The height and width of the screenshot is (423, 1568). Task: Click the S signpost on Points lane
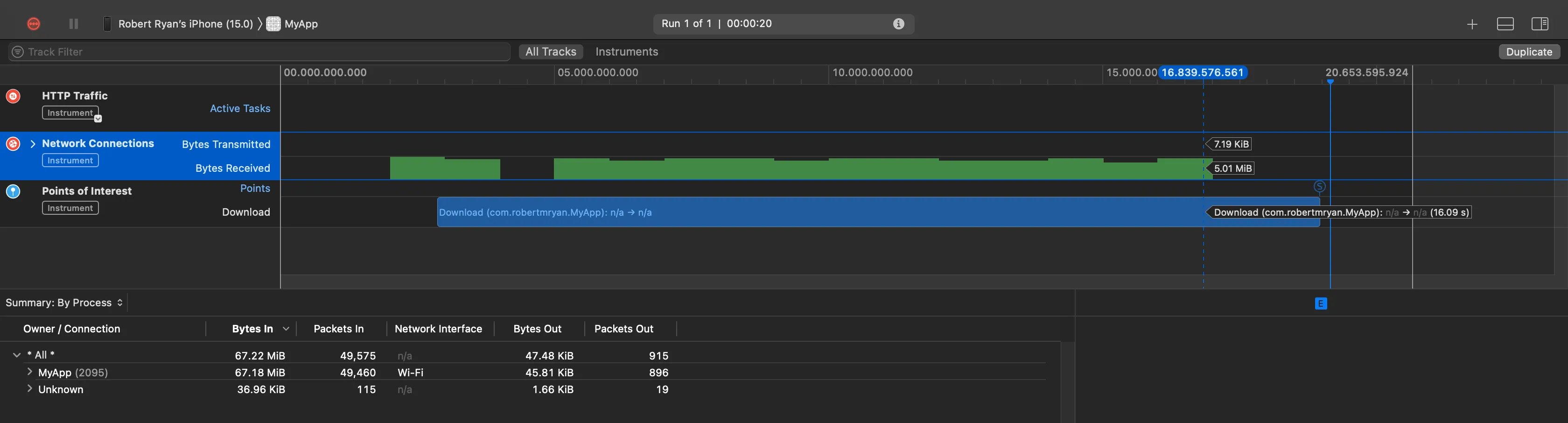pyautogui.click(x=1320, y=187)
